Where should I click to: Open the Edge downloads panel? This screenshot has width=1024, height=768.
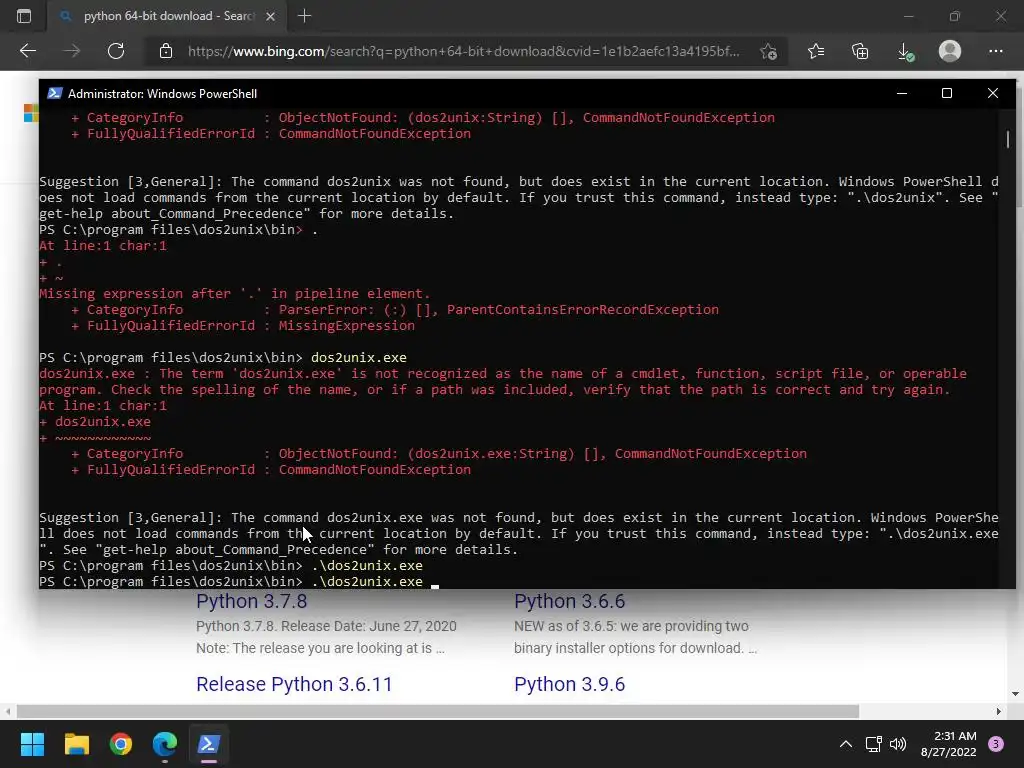tap(905, 51)
